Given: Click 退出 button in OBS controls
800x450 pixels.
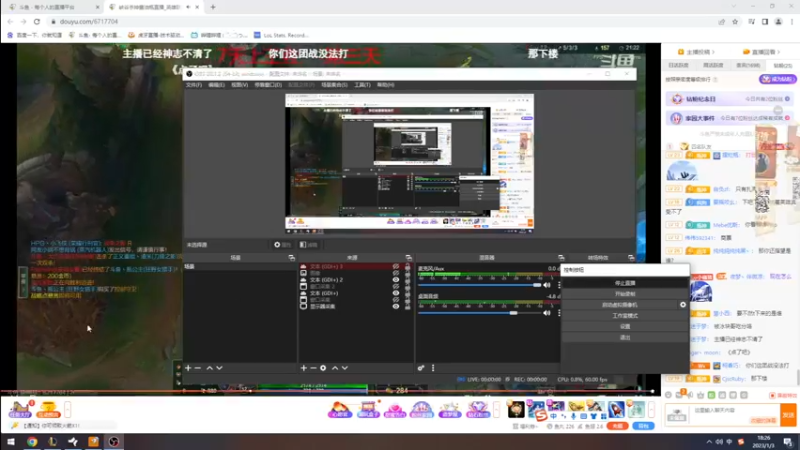Looking at the screenshot, I should point(625,338).
